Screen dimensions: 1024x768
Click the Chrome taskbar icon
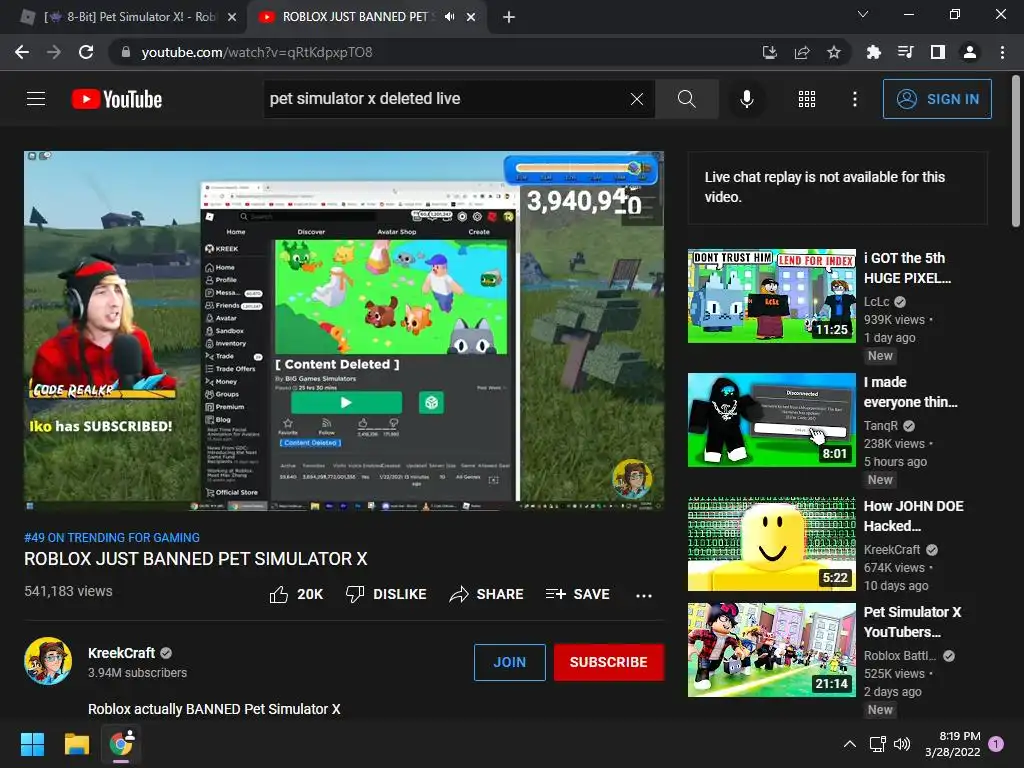121,744
